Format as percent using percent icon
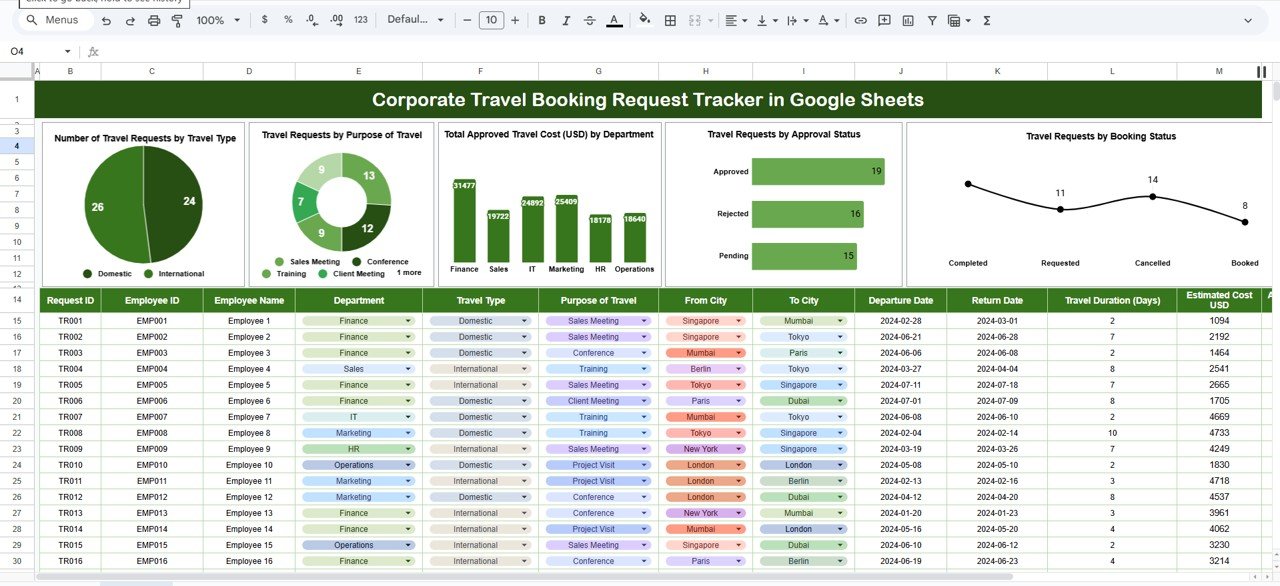Image resolution: width=1280 pixels, height=586 pixels. pyautogui.click(x=286, y=20)
